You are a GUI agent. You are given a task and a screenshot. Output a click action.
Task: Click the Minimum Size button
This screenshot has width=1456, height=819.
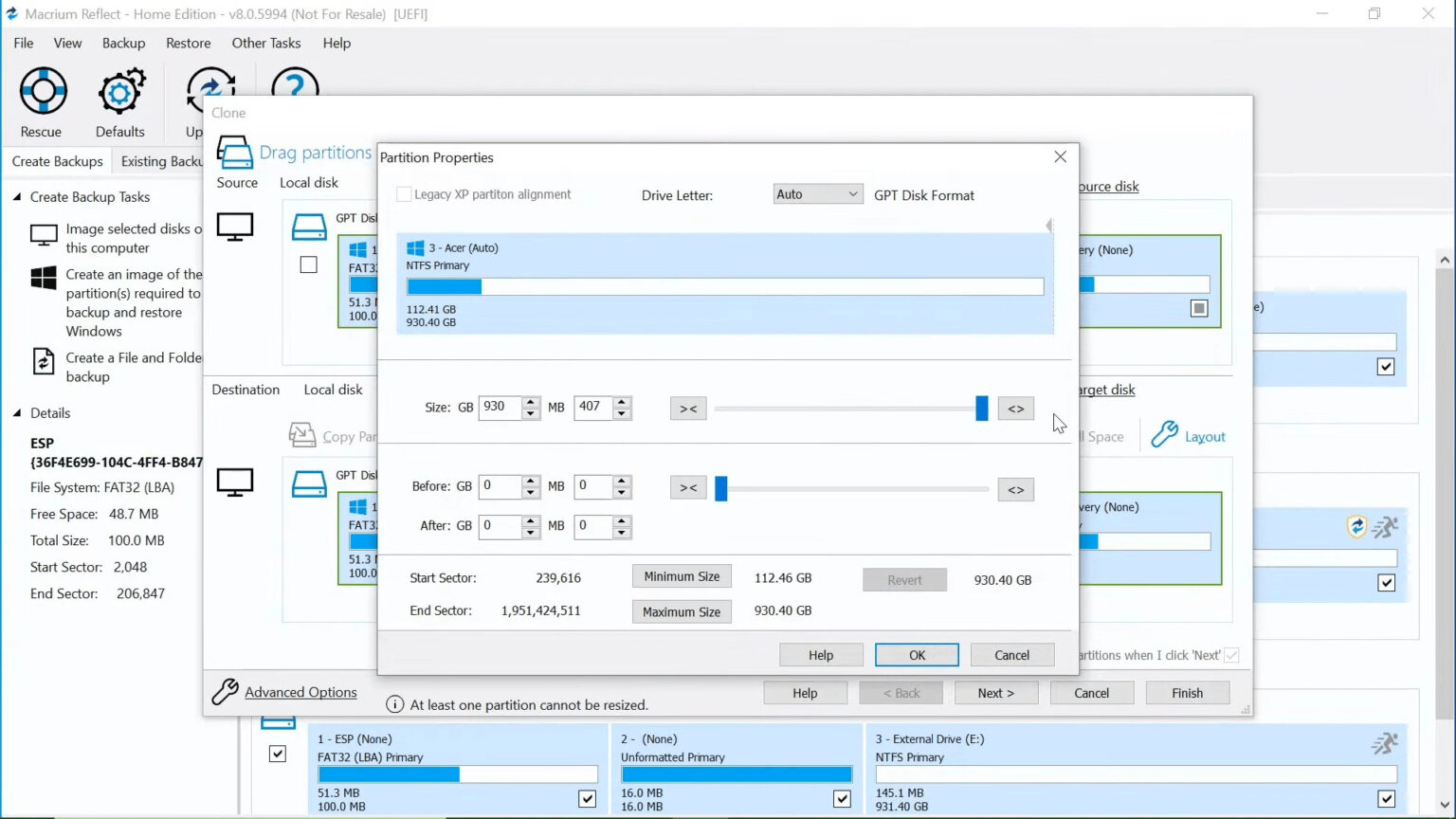coord(682,576)
